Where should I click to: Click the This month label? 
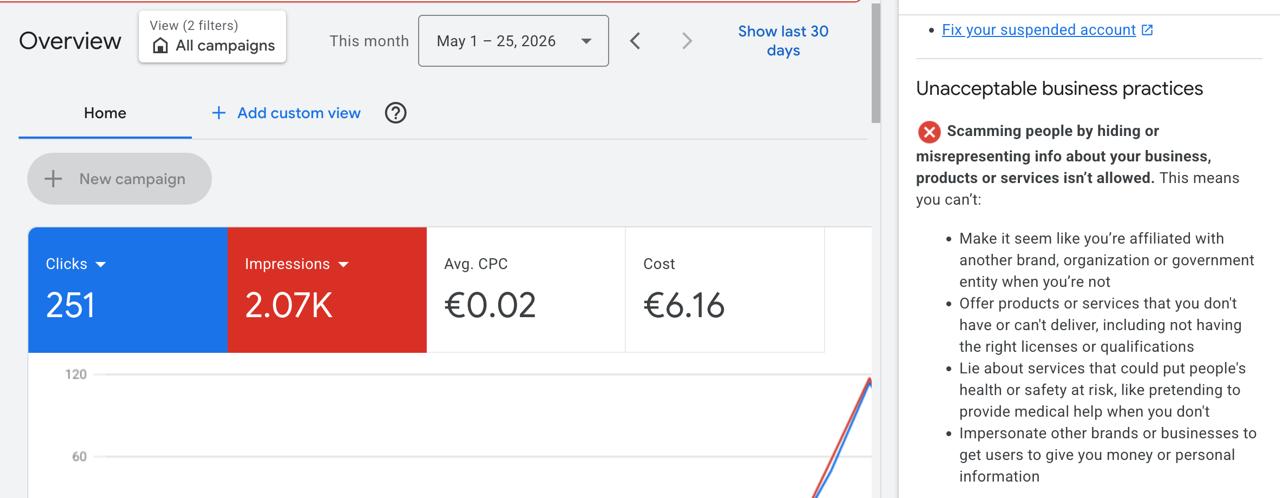(x=369, y=41)
